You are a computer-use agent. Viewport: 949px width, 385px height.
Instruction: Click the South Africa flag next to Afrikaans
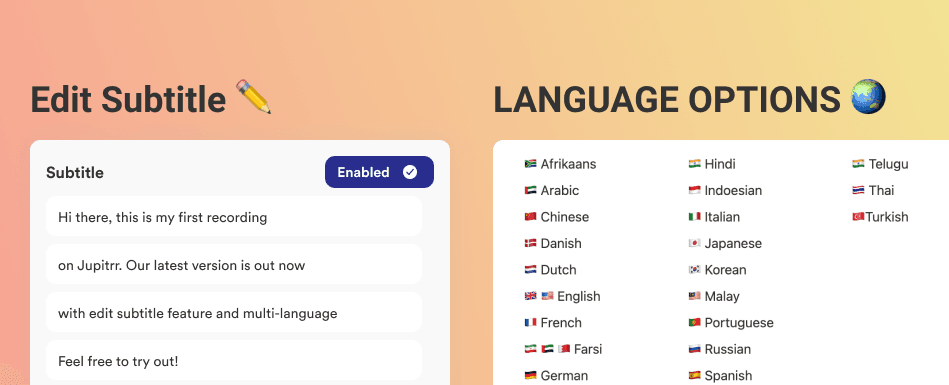(530, 164)
